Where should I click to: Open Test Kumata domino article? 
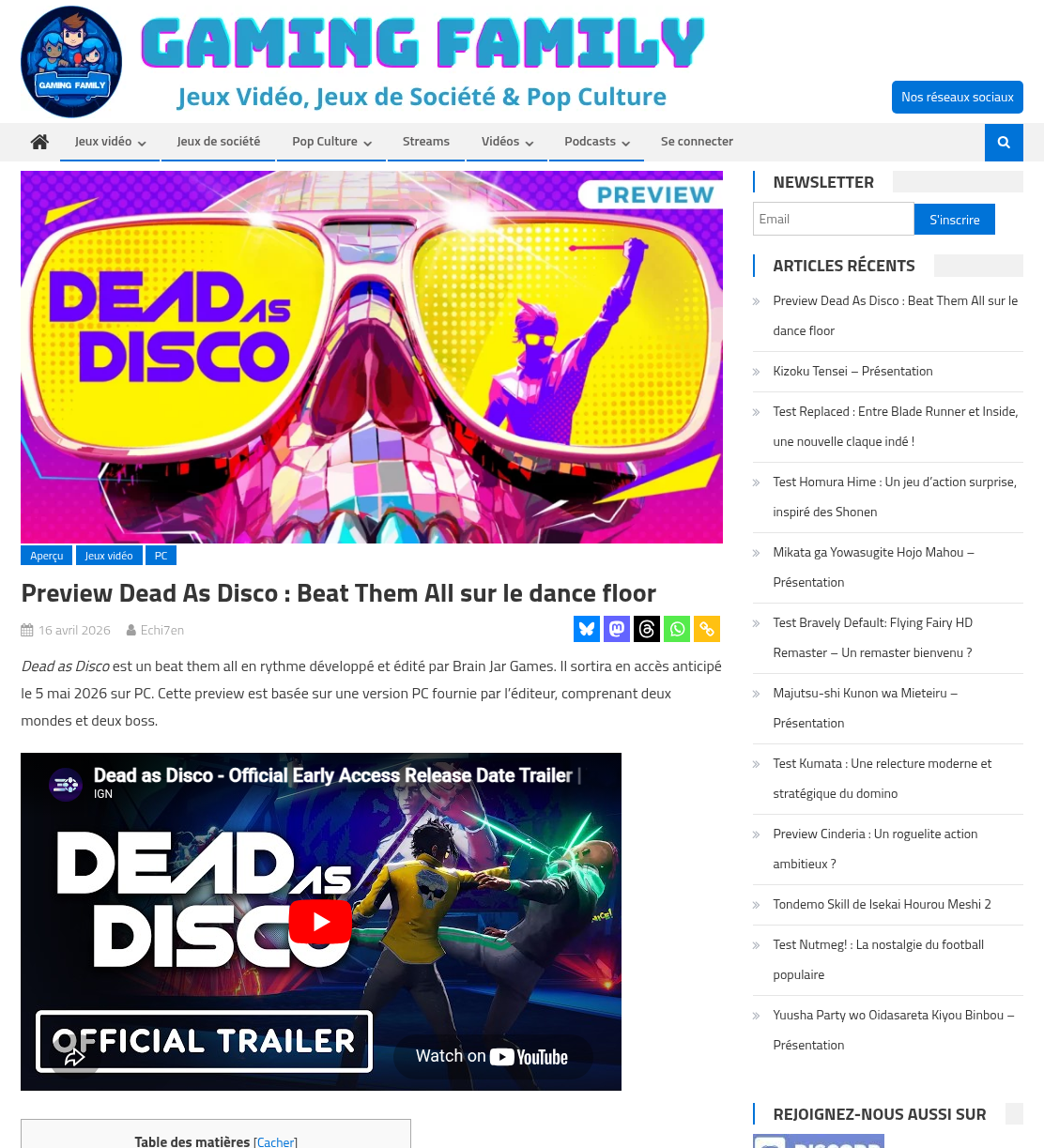882,778
